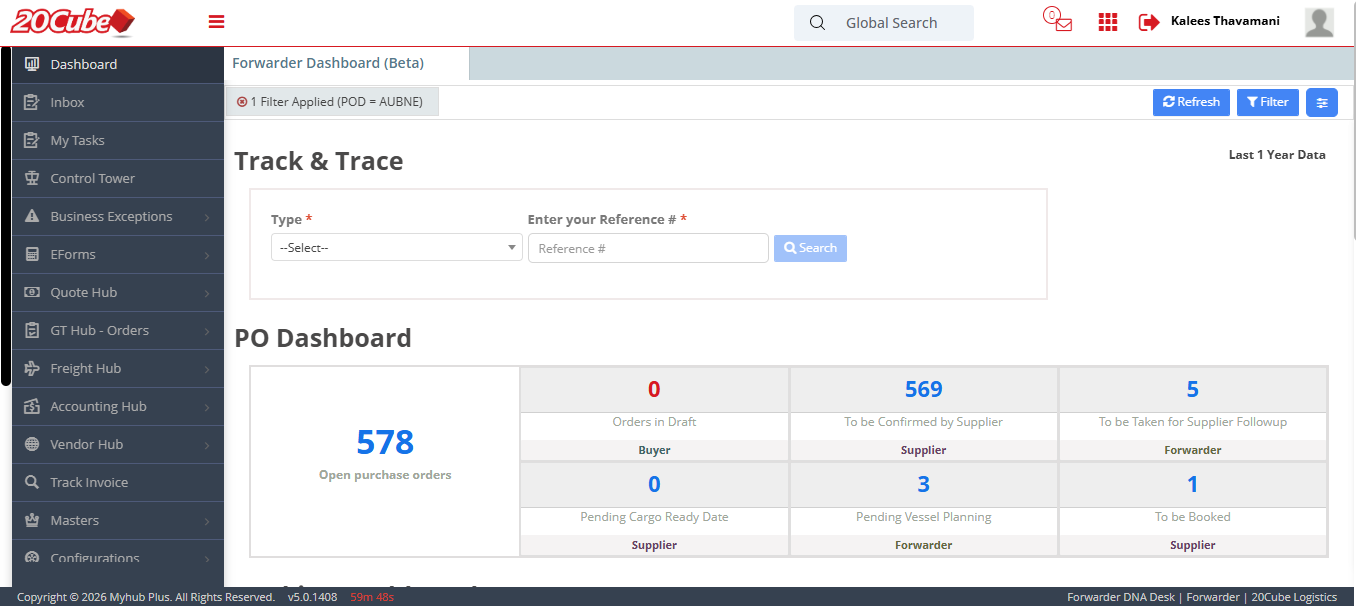
Task: Open the column settings sliders icon
Action: point(1321,102)
